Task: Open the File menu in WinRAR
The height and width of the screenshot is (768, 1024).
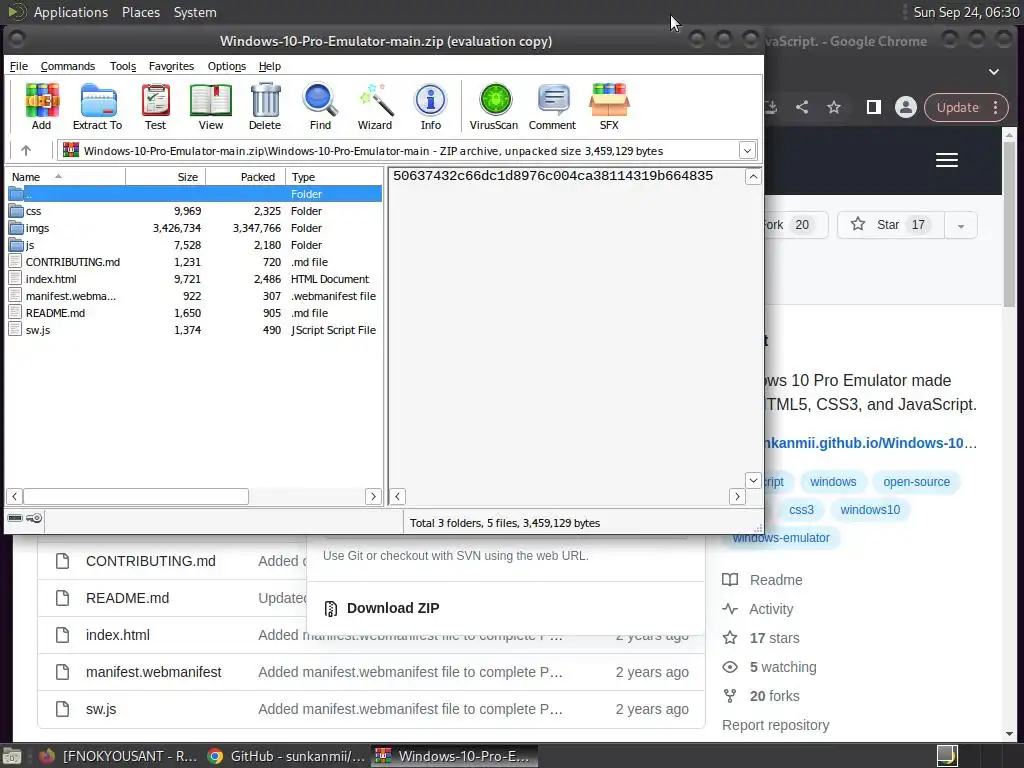Action: tap(19, 66)
